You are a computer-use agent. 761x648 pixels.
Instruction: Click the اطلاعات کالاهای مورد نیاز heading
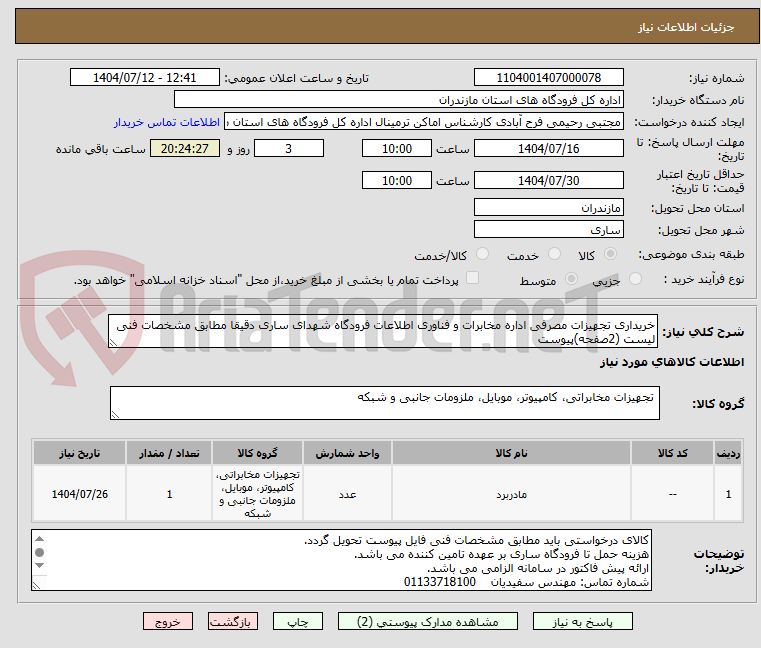coord(672,362)
